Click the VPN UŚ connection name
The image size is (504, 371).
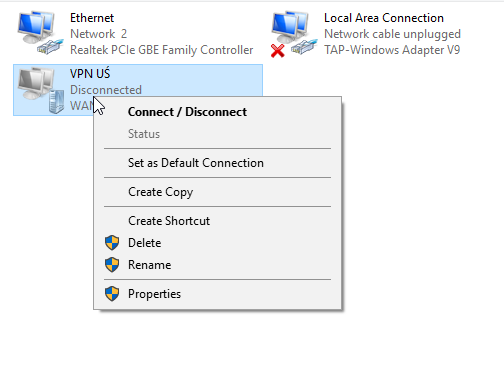point(90,73)
